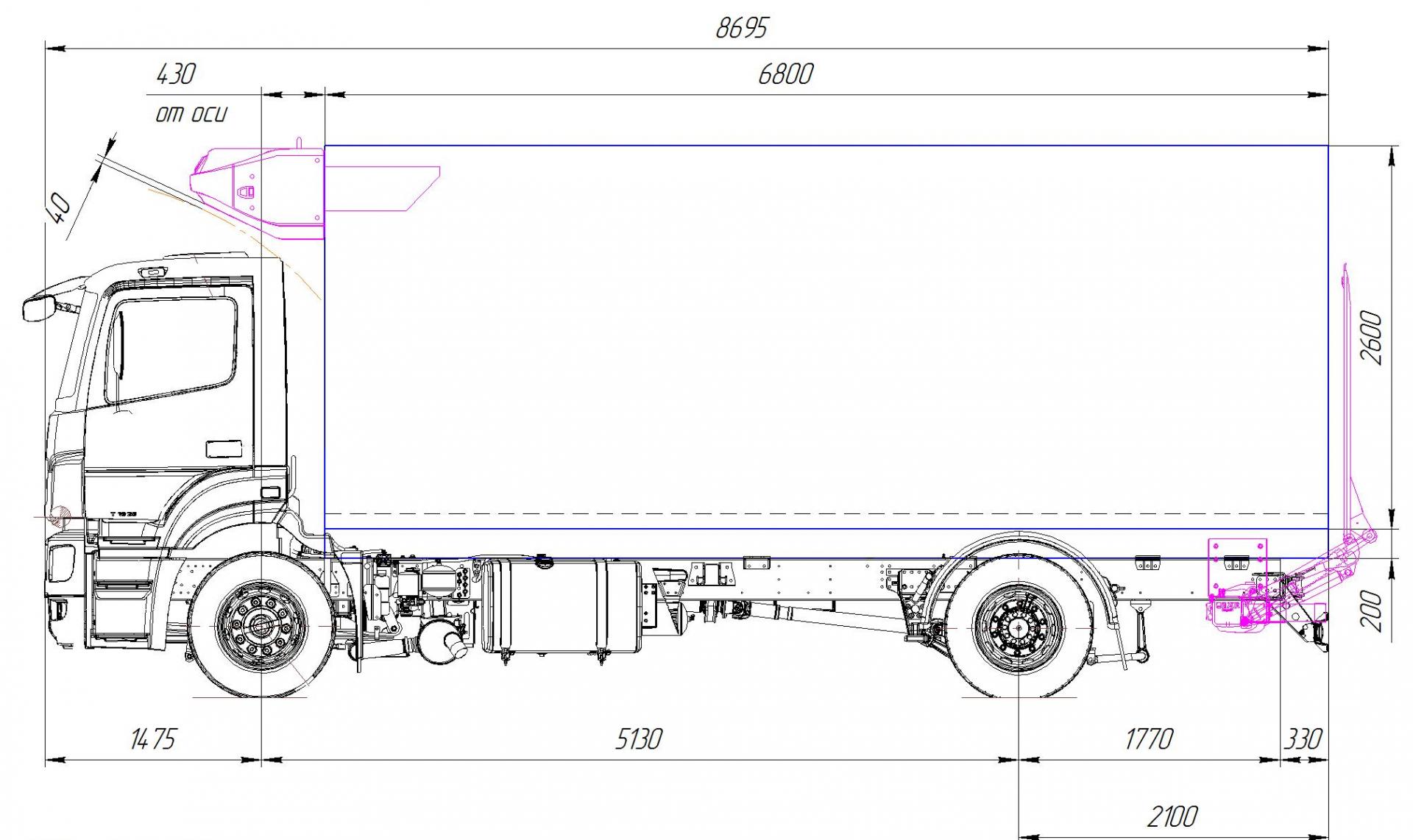Select the cylindrical fuel tank

562,606
